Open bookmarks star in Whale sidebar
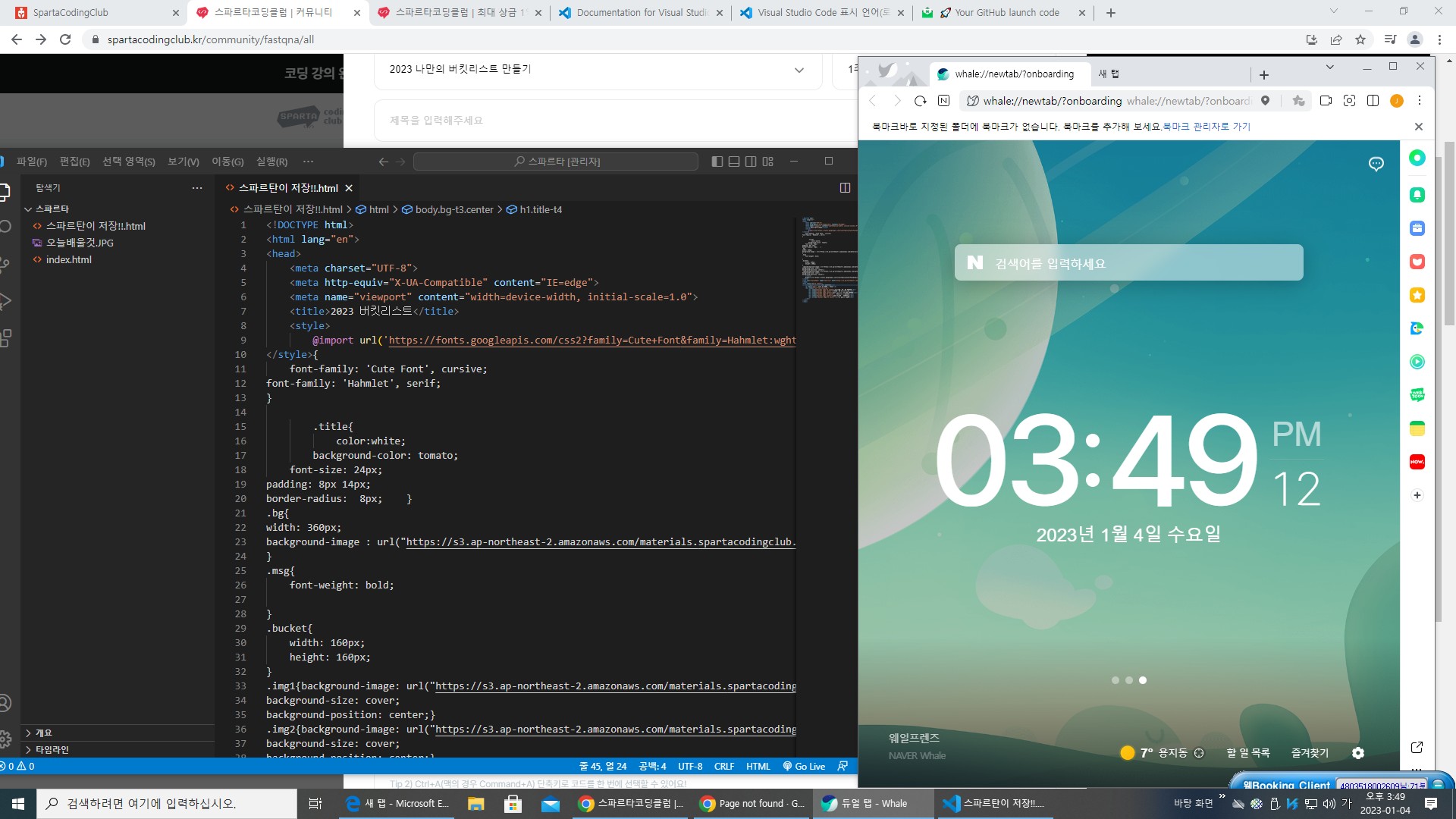 point(1417,295)
